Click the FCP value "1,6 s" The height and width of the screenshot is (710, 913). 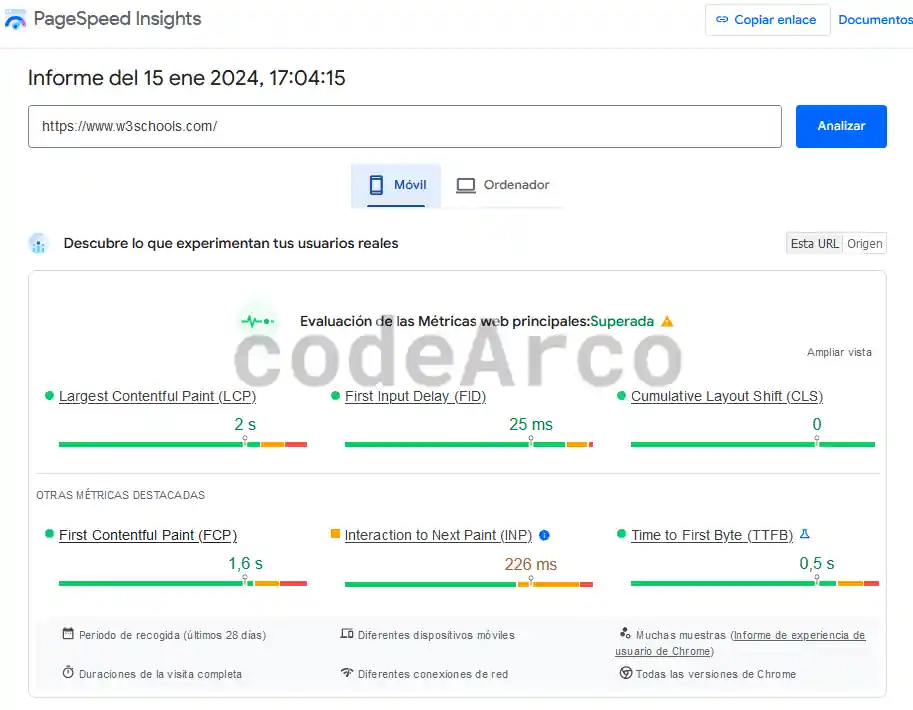[245, 563]
